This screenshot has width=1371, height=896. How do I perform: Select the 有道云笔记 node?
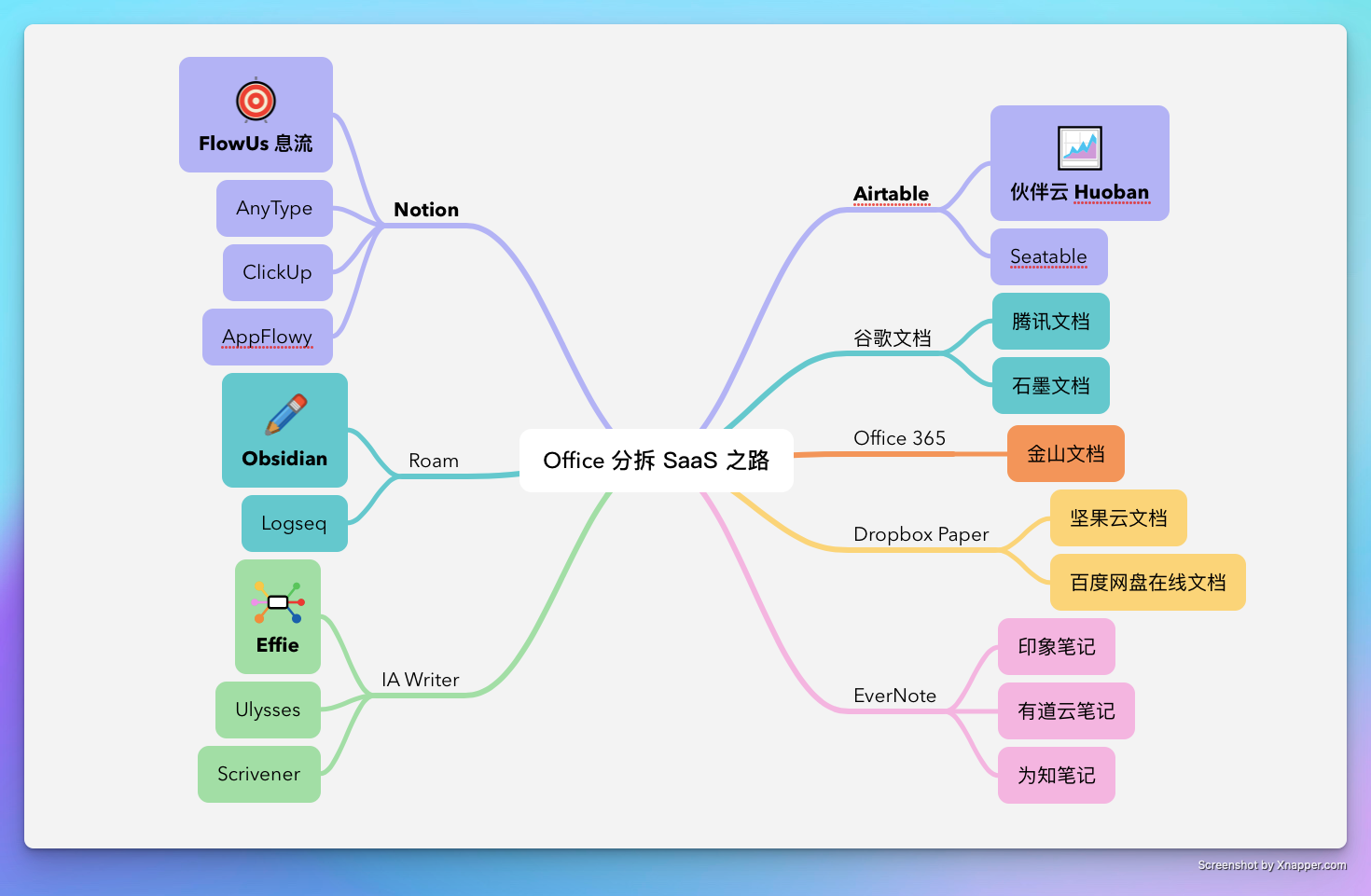[x=1066, y=710]
